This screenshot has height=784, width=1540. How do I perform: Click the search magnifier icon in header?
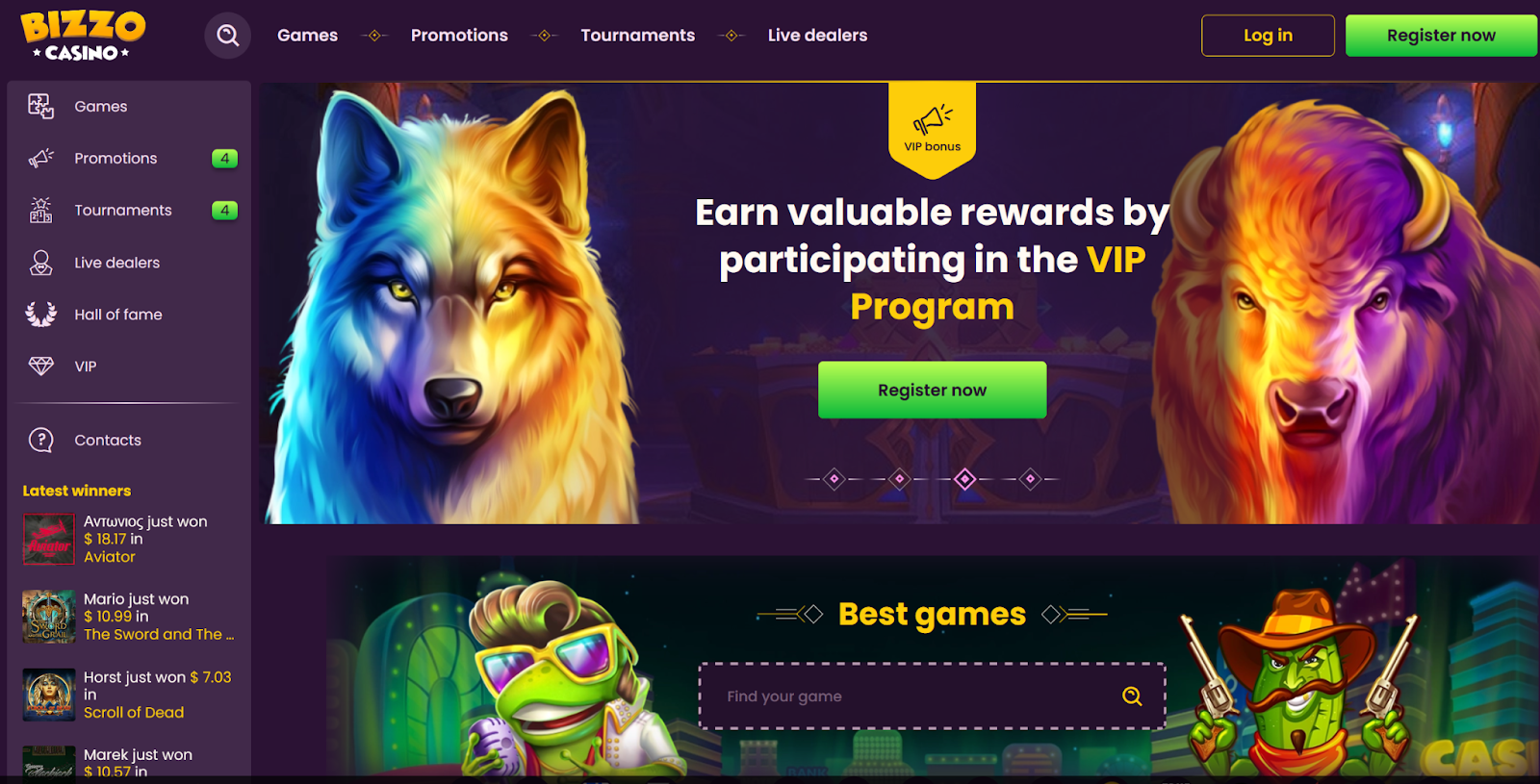[x=228, y=36]
